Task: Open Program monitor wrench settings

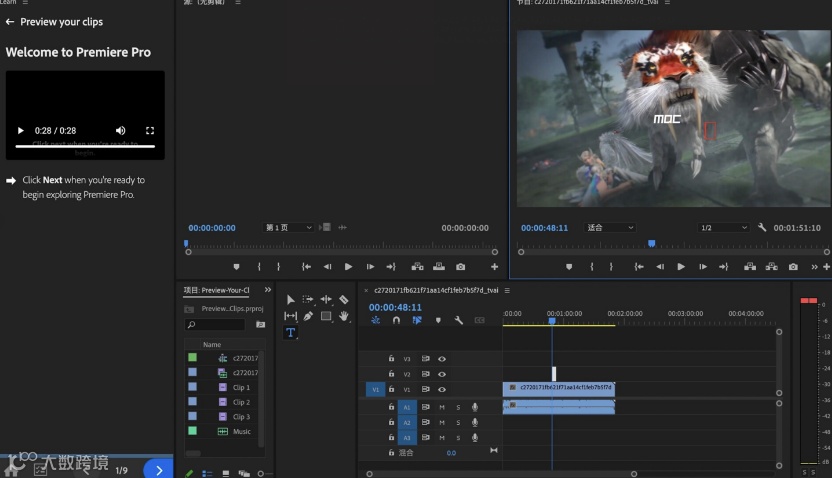Action: tap(762, 228)
